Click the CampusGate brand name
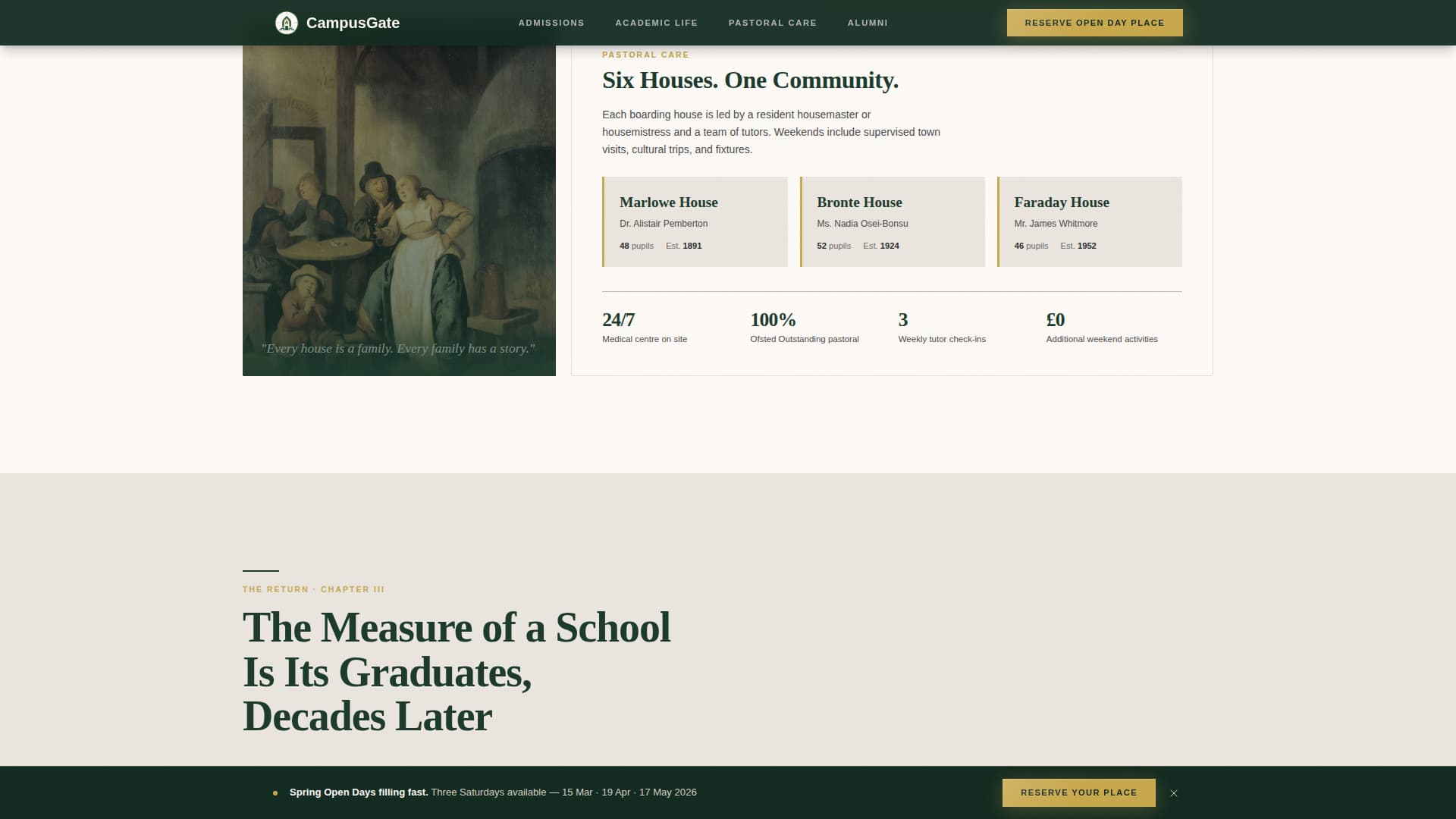Viewport: 1456px width, 819px height. tap(353, 23)
